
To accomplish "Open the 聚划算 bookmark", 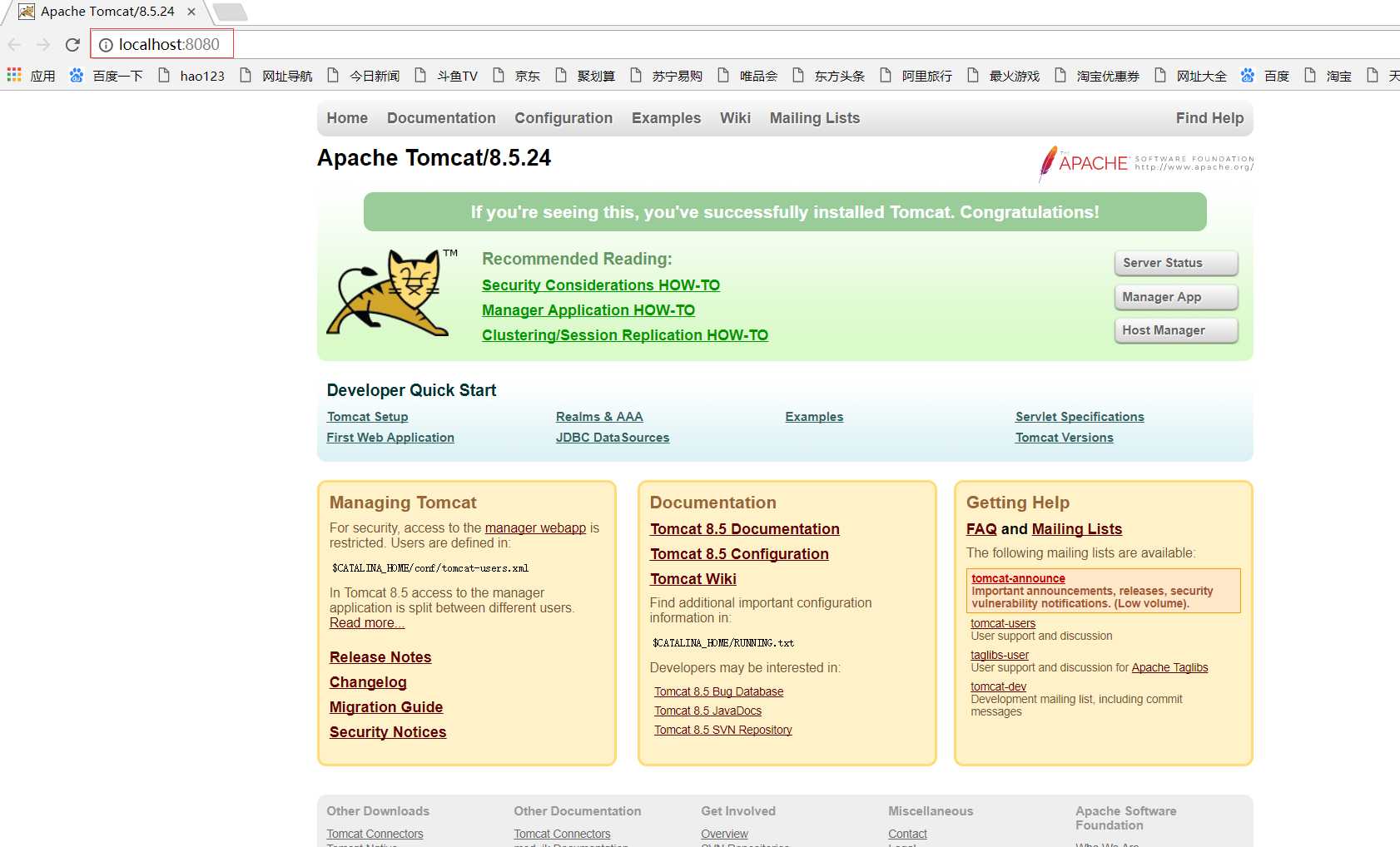I will (x=585, y=76).
